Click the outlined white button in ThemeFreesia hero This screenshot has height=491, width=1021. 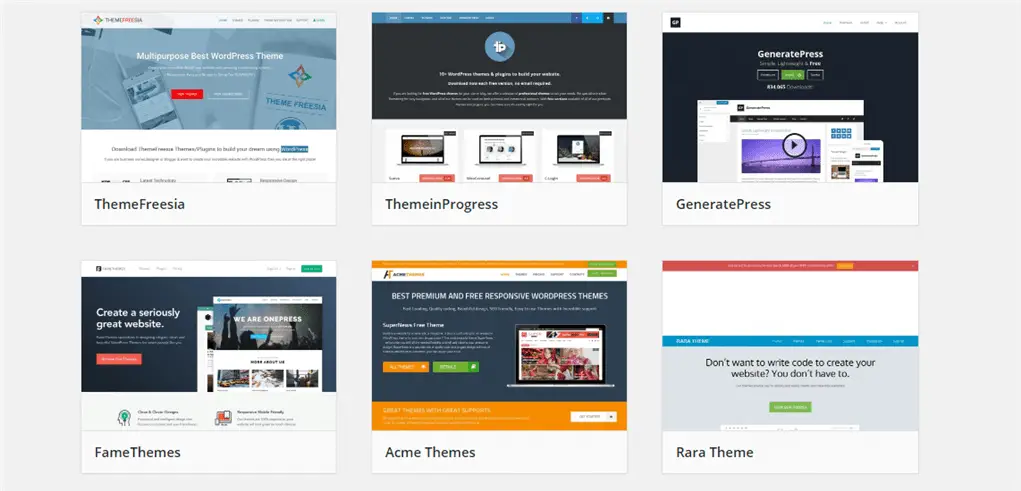pos(228,94)
